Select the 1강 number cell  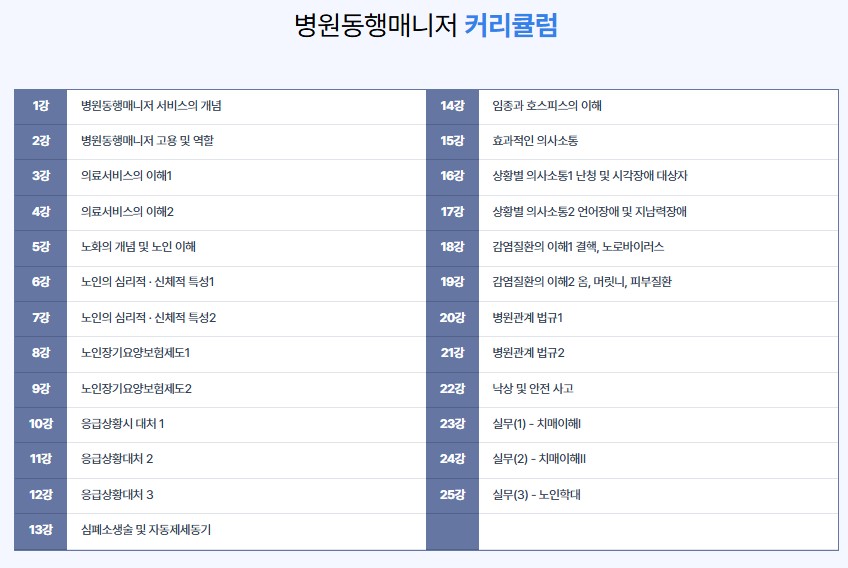(x=41, y=107)
